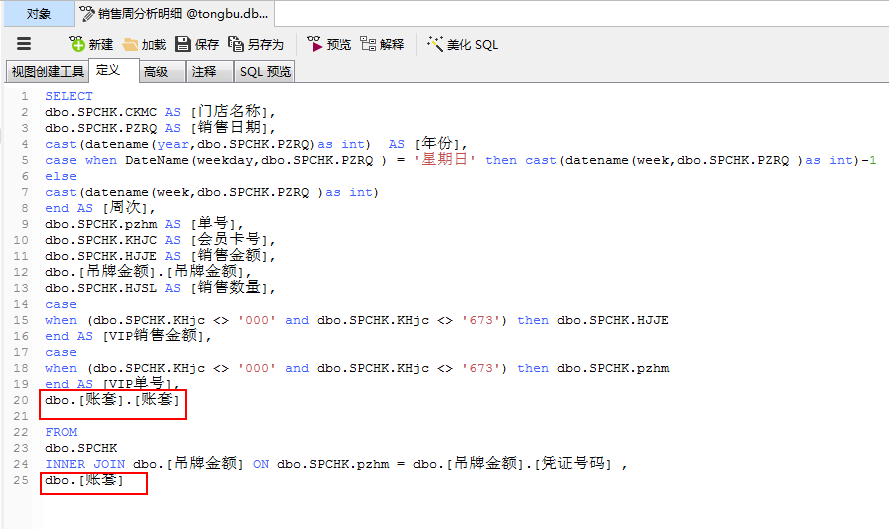Image resolution: width=889 pixels, height=529 pixels.
Task: Click the '000' literal on line 15
Action: [x=256, y=320]
